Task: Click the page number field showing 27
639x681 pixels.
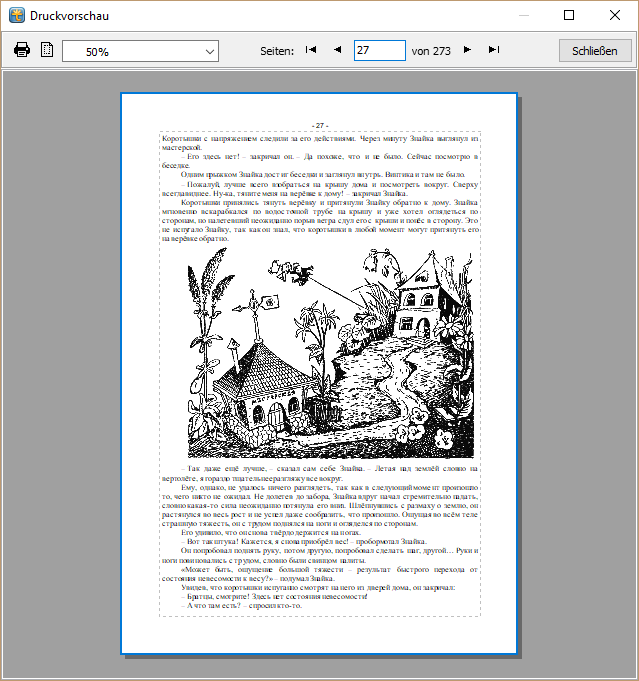Action: click(x=379, y=50)
